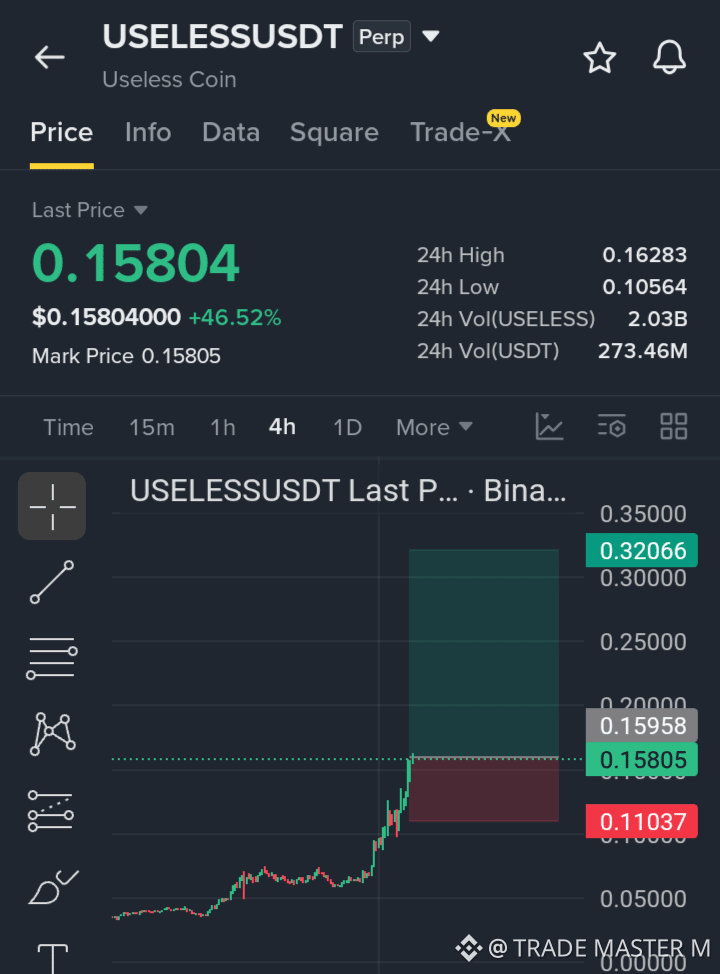Switch to the Info tab
Screen dimensions: 720x974
(x=148, y=132)
